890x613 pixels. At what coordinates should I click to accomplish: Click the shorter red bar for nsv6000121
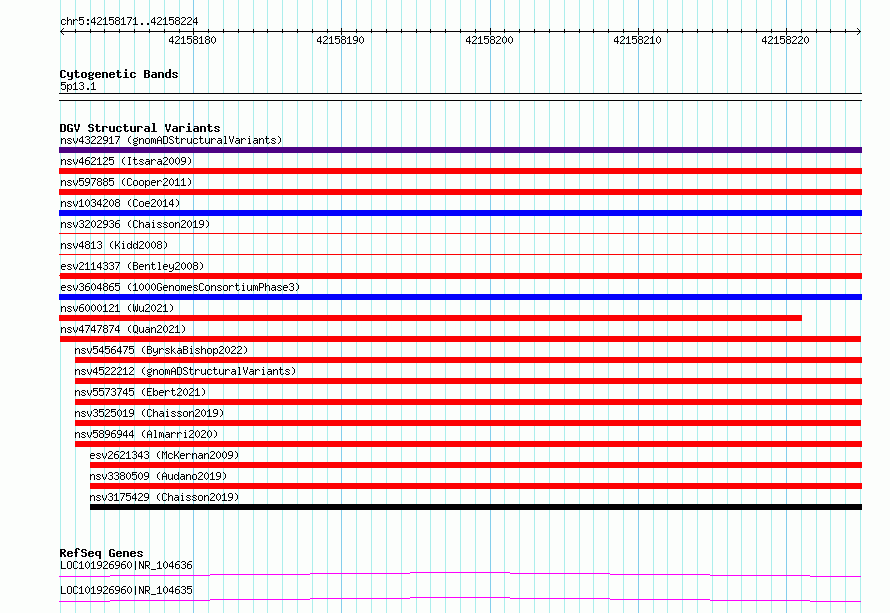click(x=431, y=318)
